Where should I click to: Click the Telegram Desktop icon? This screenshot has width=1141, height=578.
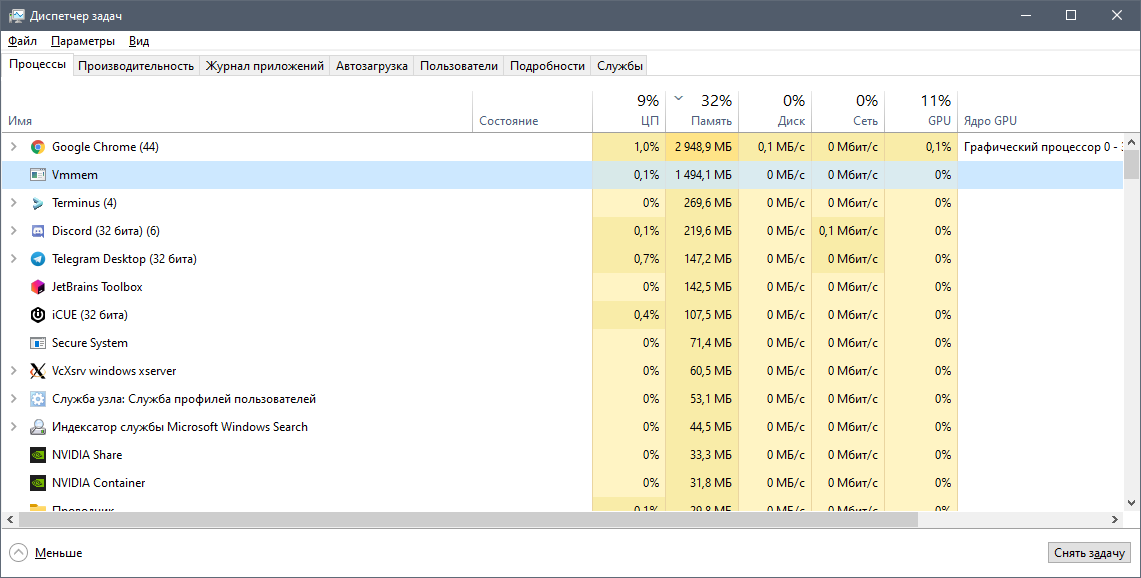pyautogui.click(x=38, y=259)
